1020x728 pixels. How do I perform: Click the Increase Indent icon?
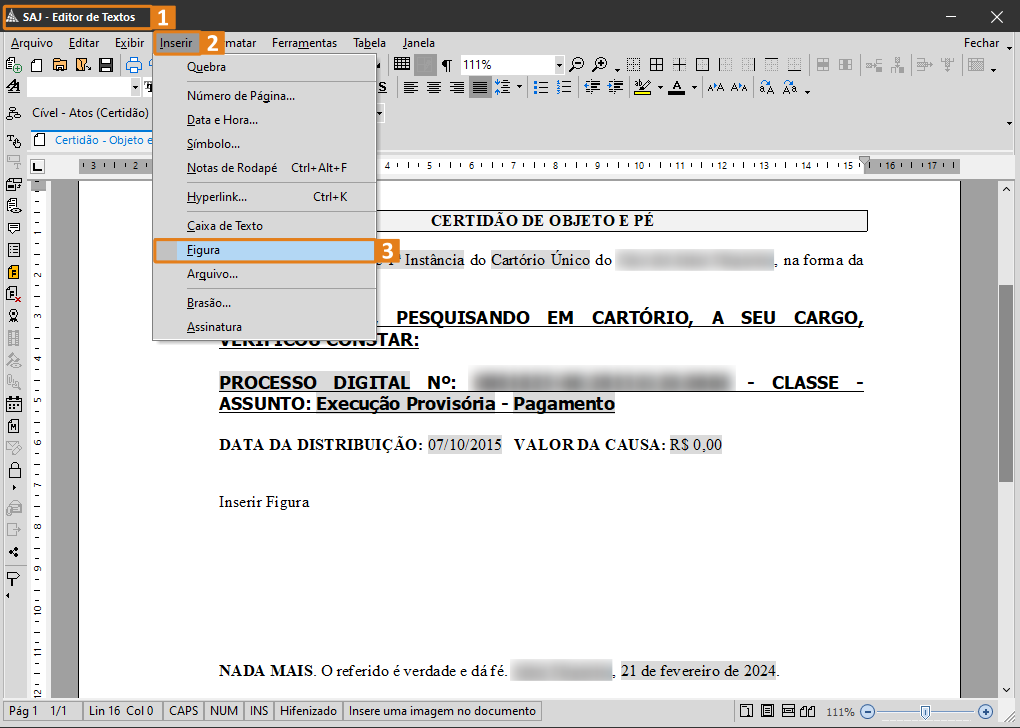615,87
